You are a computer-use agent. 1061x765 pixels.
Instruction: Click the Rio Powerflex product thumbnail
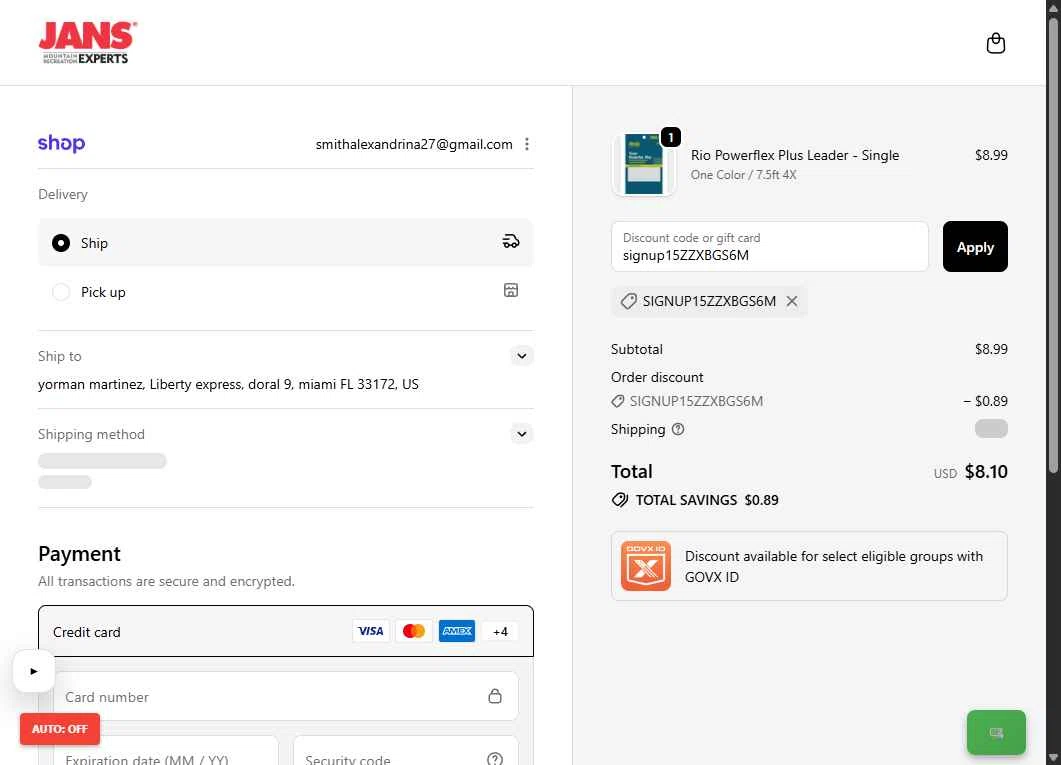pyautogui.click(x=644, y=164)
